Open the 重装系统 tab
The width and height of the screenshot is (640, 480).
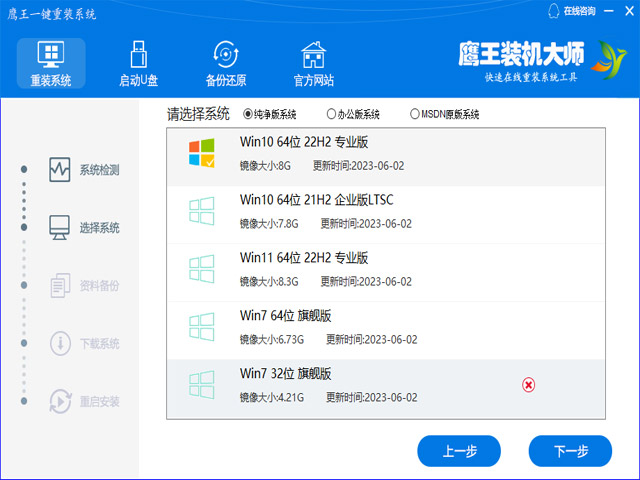pos(51,63)
